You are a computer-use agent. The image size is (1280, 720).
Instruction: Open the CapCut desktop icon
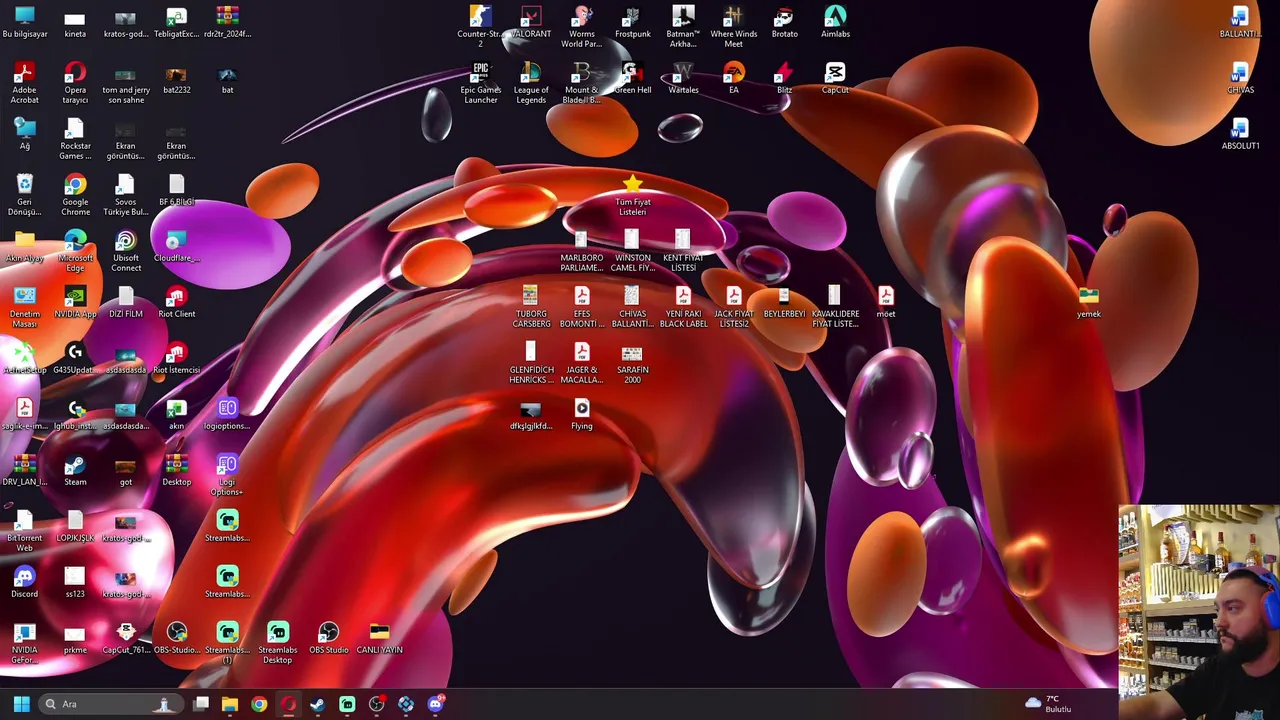coord(835,78)
